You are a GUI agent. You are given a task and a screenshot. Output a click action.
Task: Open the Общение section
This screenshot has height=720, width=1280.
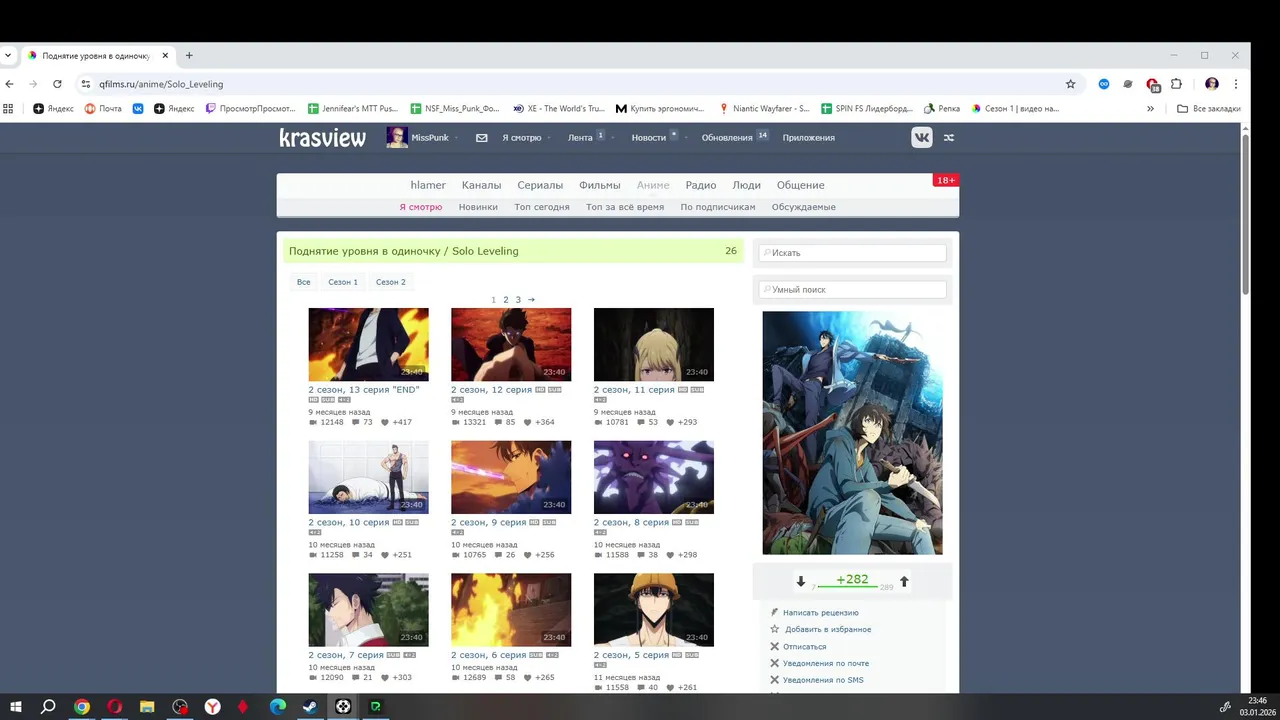800,185
